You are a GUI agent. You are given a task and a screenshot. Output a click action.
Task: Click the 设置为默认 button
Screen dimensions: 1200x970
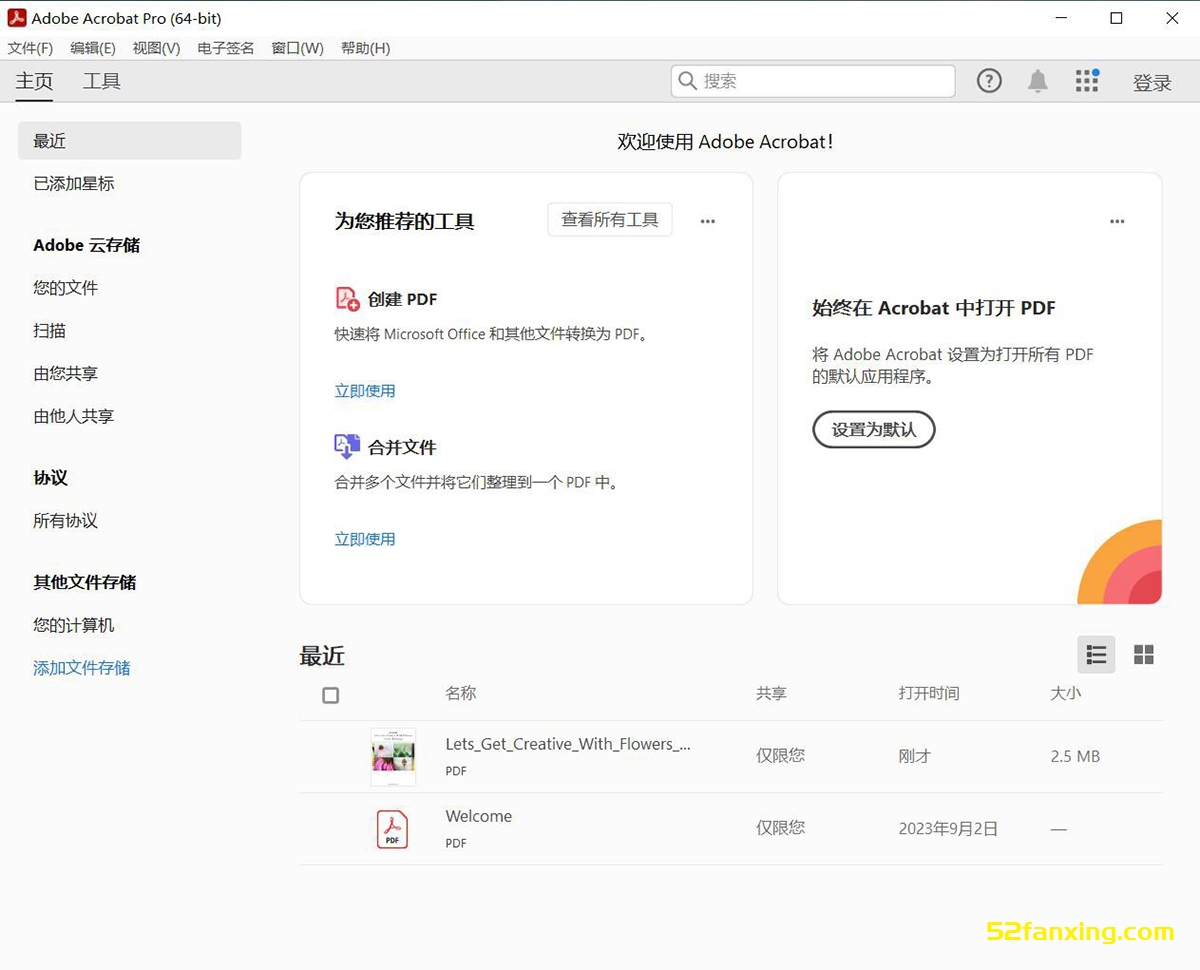(x=874, y=429)
